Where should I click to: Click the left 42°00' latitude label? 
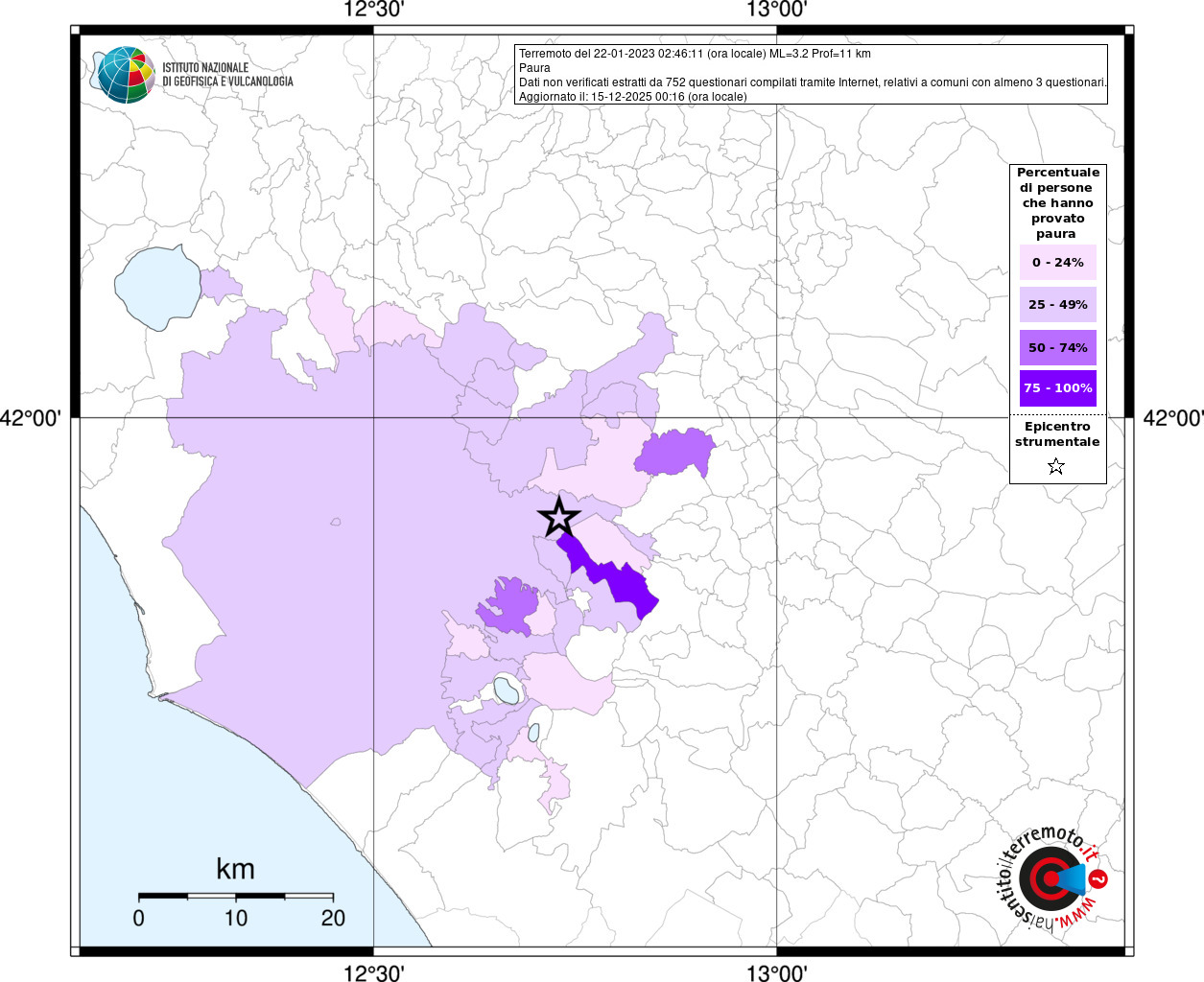click(x=32, y=418)
